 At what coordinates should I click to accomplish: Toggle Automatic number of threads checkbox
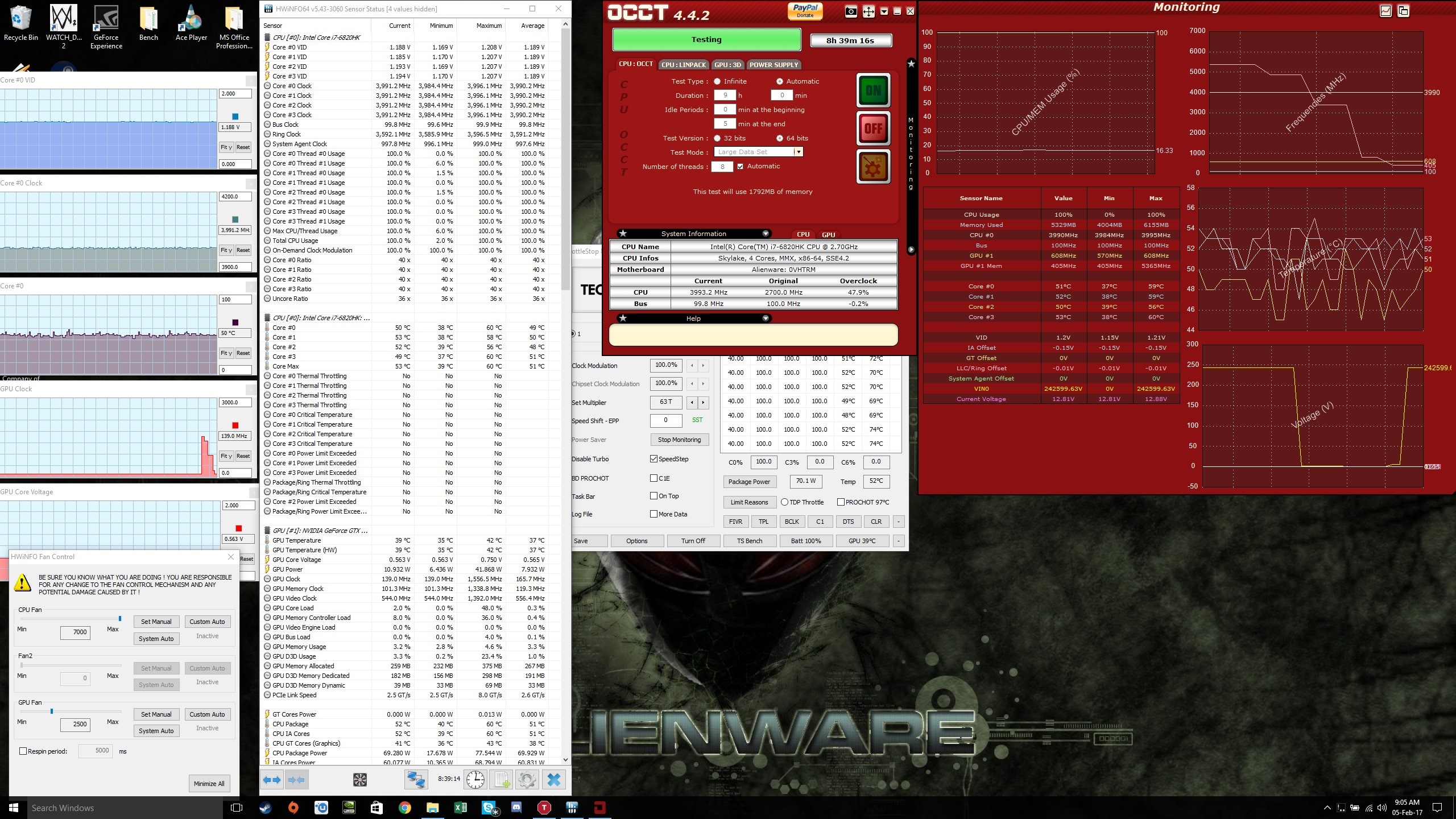tap(740, 167)
